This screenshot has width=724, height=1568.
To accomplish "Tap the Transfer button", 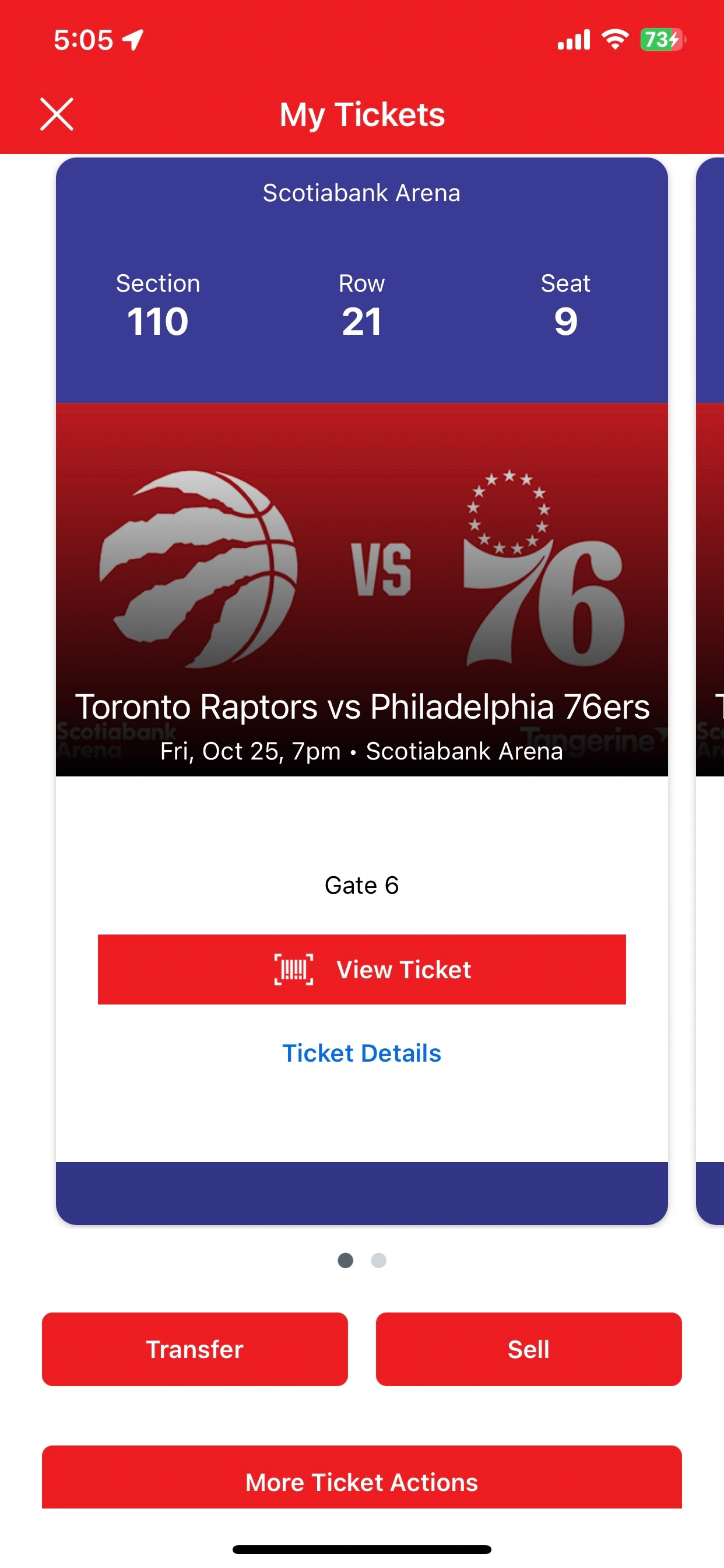I will click(195, 1349).
